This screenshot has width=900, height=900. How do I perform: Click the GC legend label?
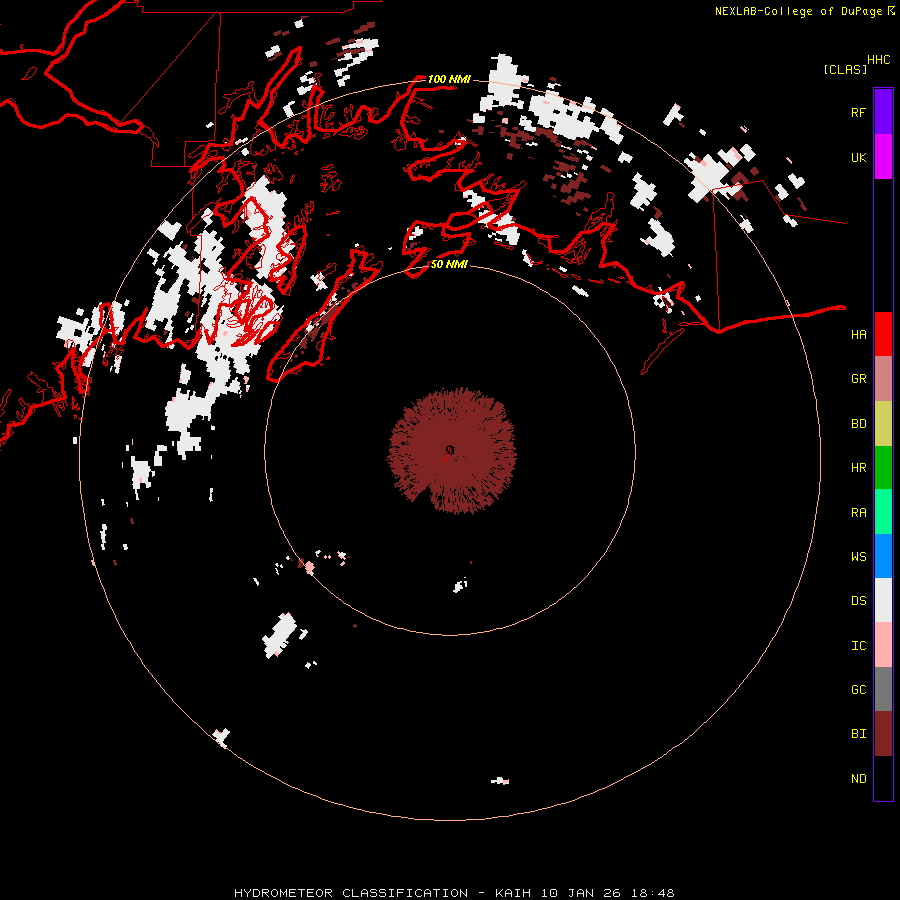(858, 690)
